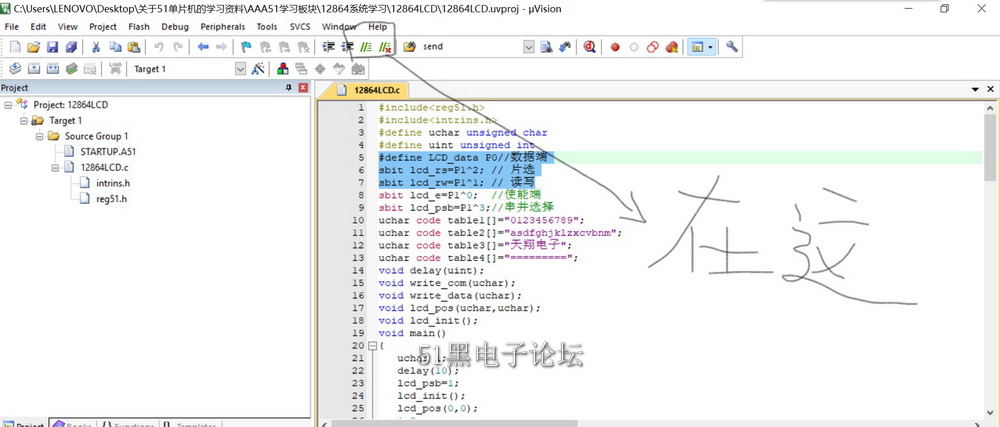Open the Project menu

103,27
